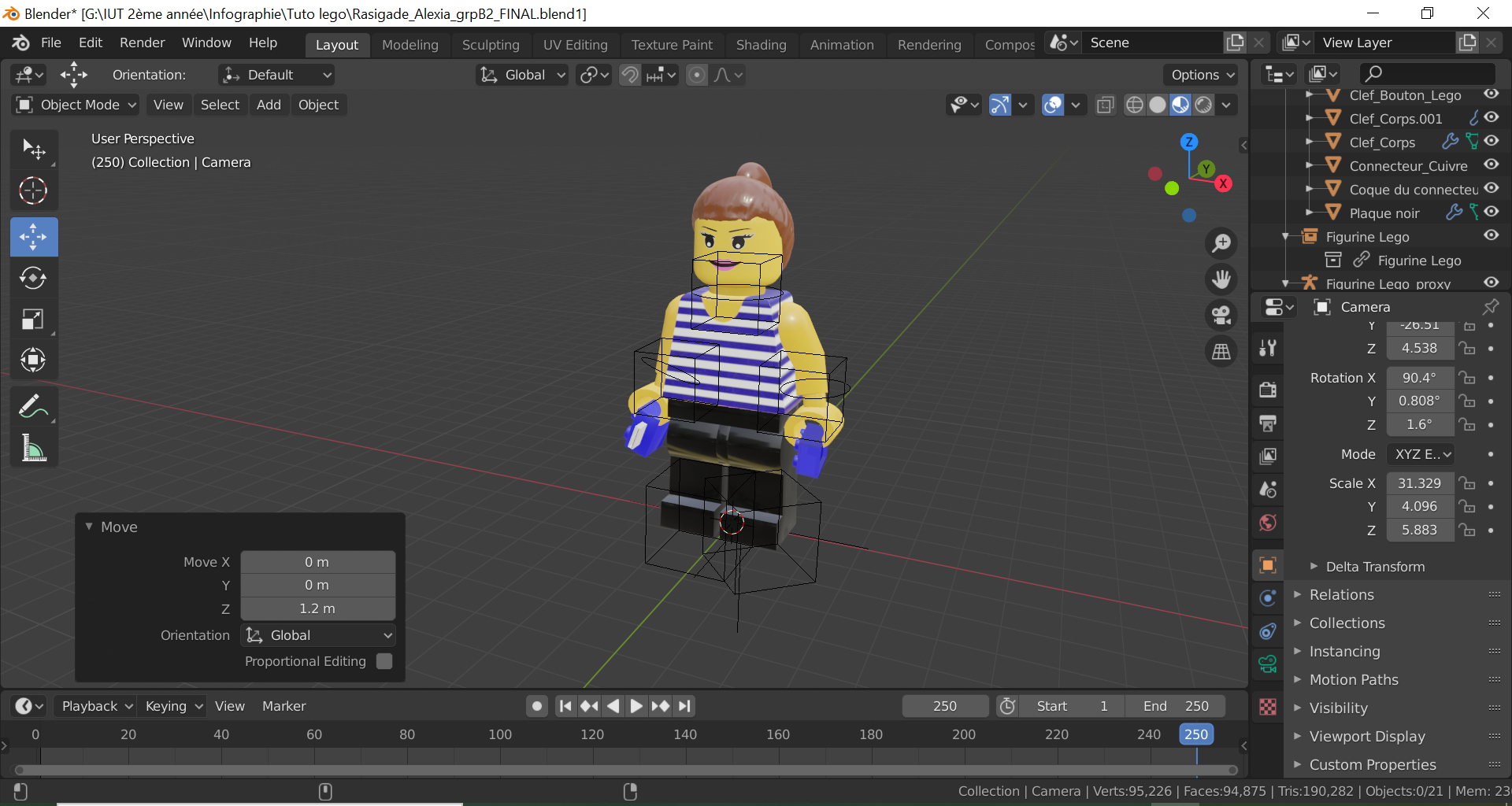This screenshot has width=1512, height=806.
Task: Click the Pan view hand icon
Action: pos(1221,279)
